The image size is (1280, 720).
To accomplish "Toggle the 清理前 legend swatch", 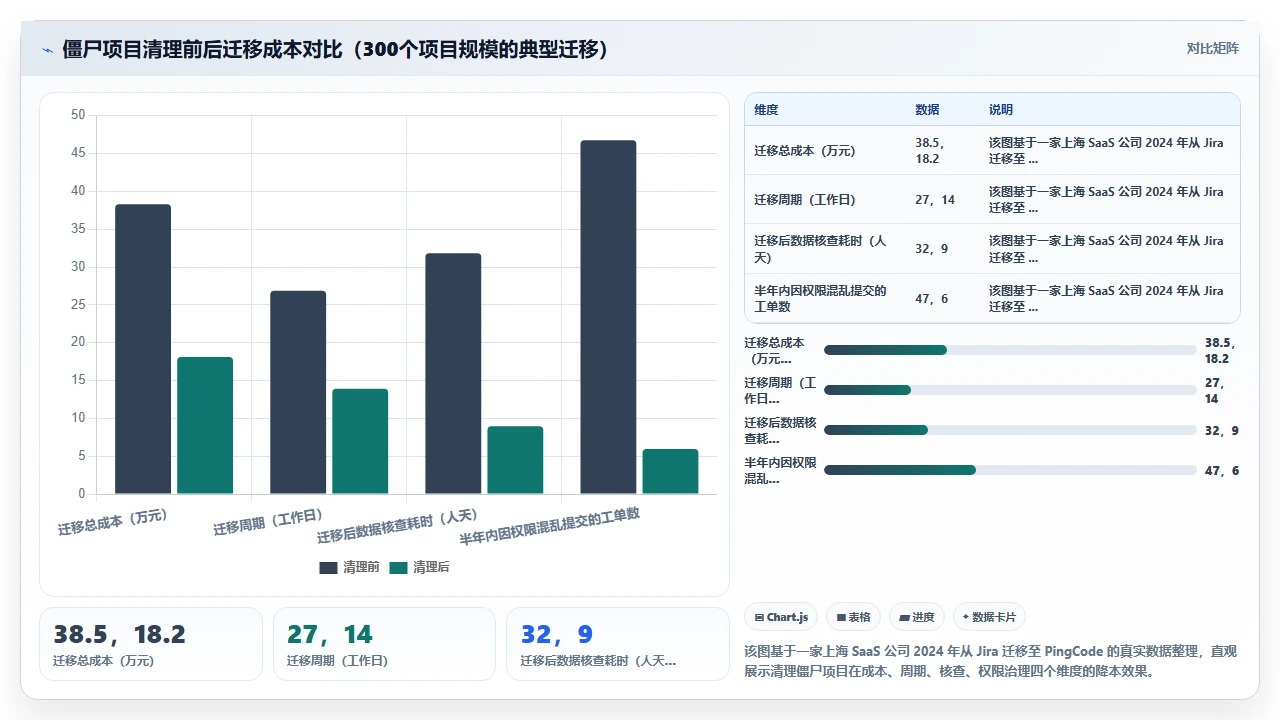I will click(x=329, y=567).
